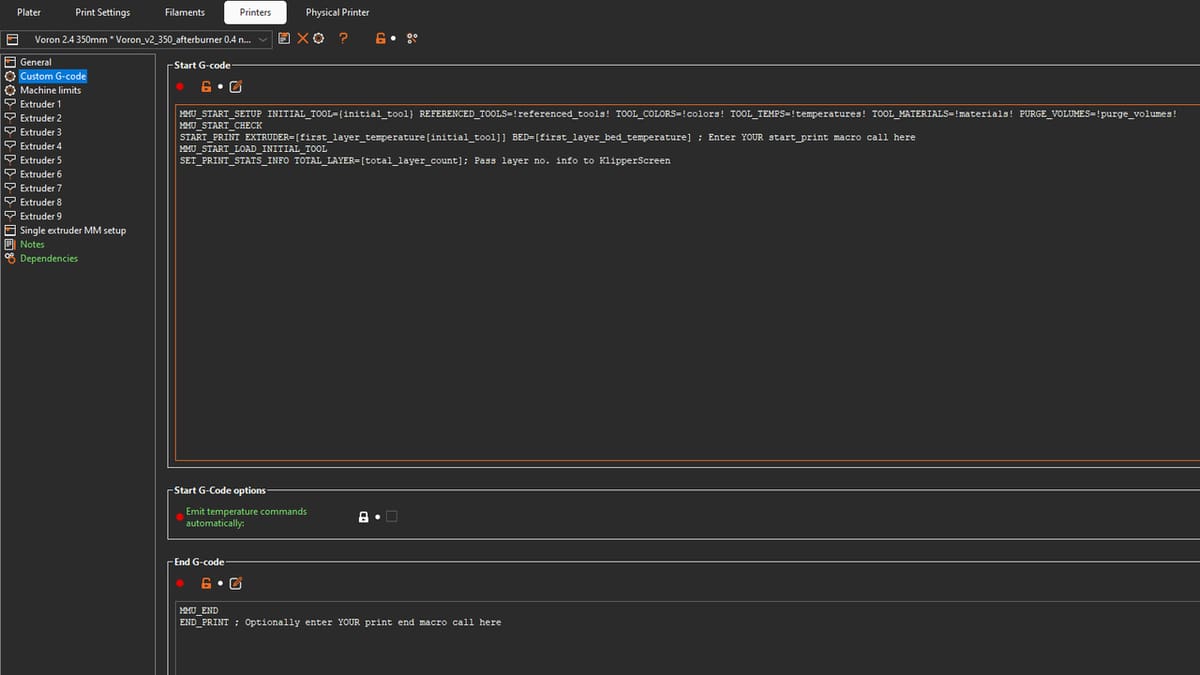Open Extruder 9 settings
Image resolution: width=1200 pixels, height=675 pixels.
click(41, 216)
